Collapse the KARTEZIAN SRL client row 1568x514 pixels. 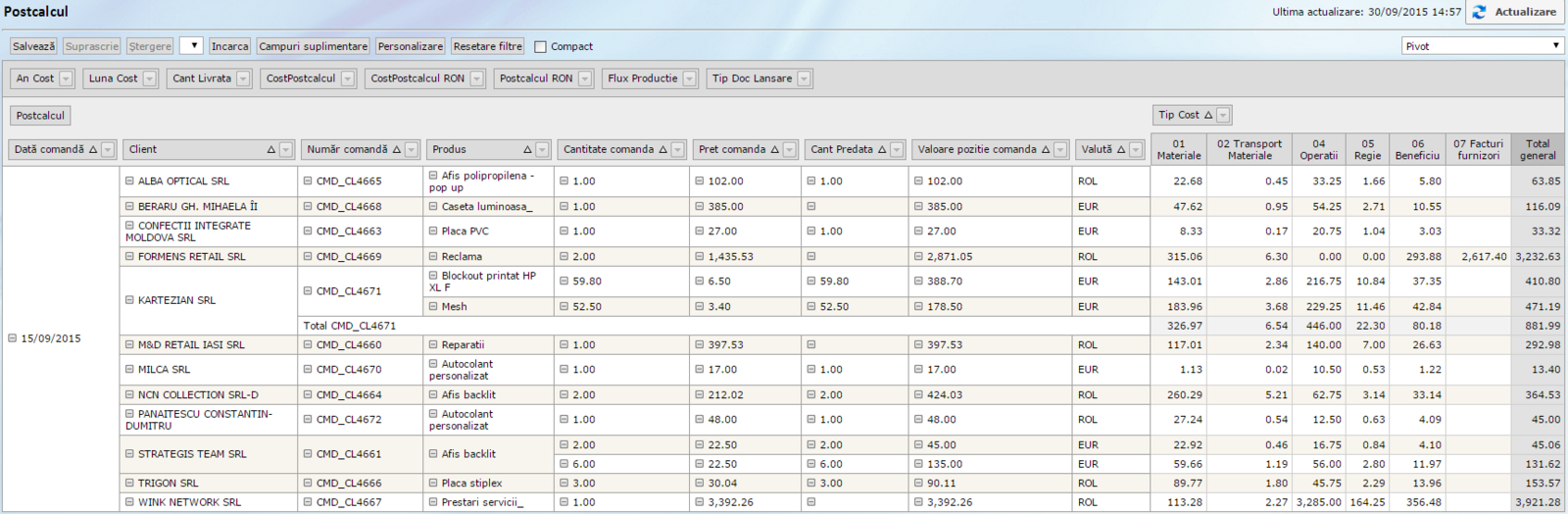(x=129, y=300)
